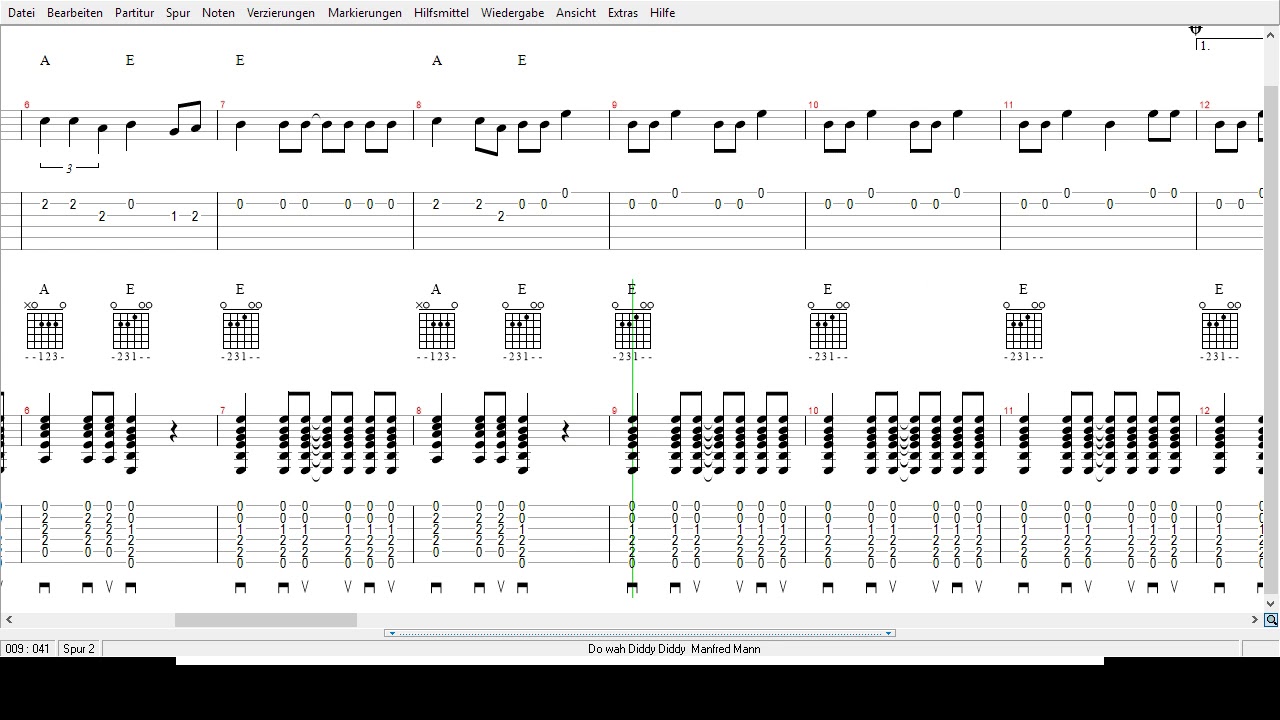This screenshot has width=1280, height=720.
Task: Click top track 'A' chord name above measure 8
Action: click(x=437, y=60)
